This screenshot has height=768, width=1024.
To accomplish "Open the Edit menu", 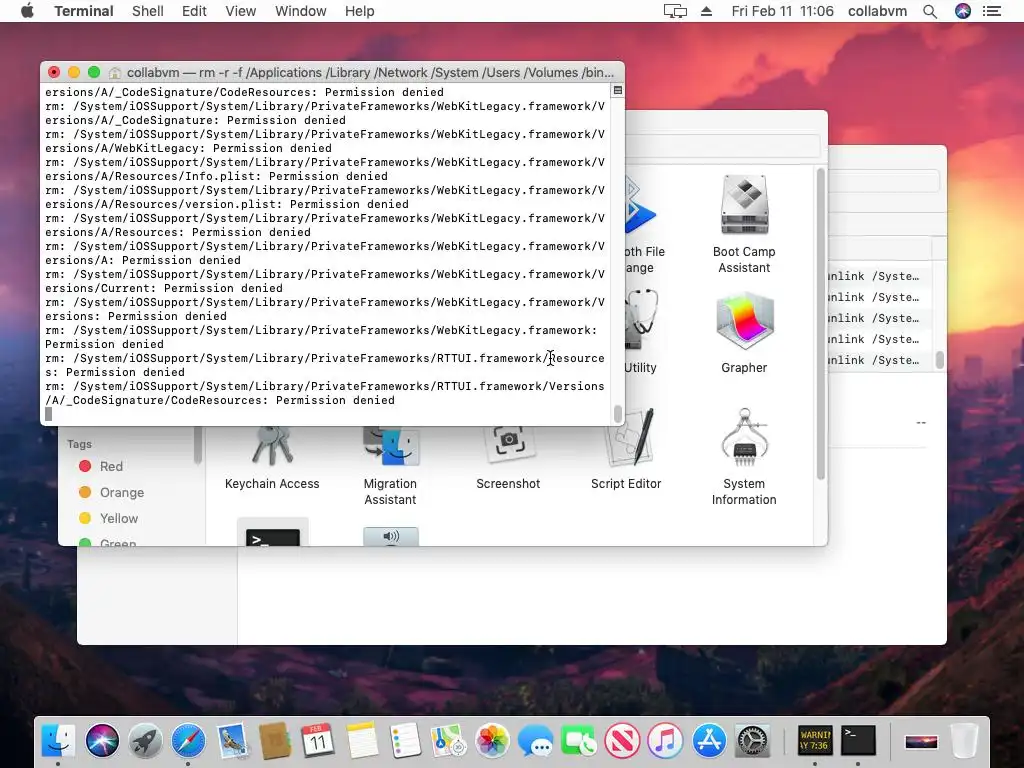I will pyautogui.click(x=194, y=11).
